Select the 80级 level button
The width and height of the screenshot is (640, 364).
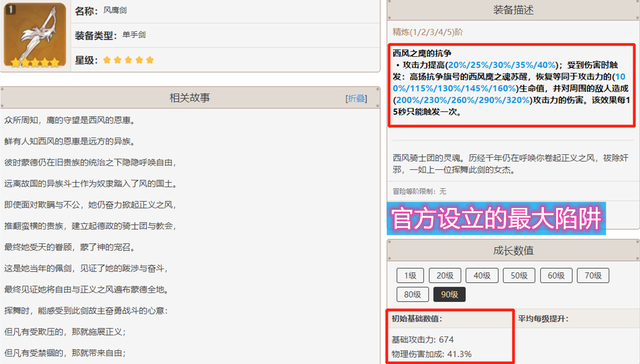[x=413, y=294]
